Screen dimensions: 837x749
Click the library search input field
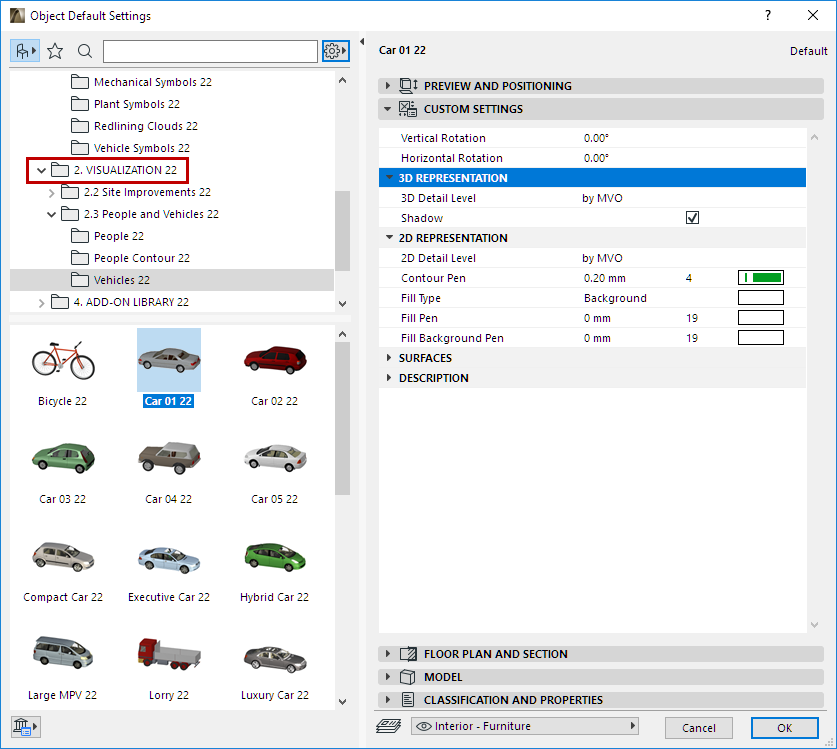point(210,51)
